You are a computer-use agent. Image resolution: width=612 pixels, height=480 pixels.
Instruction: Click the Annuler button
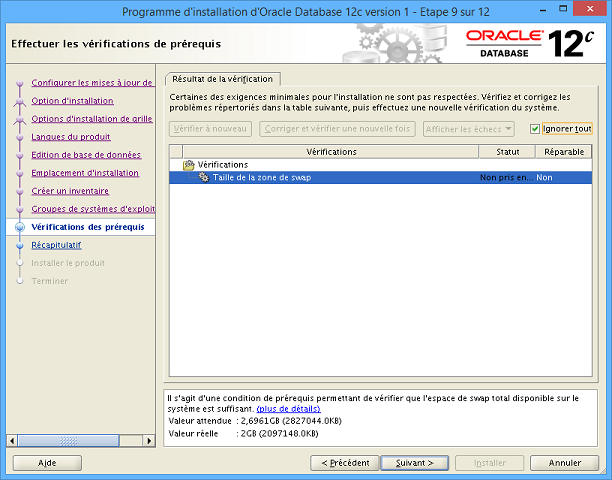pyautogui.click(x=564, y=463)
